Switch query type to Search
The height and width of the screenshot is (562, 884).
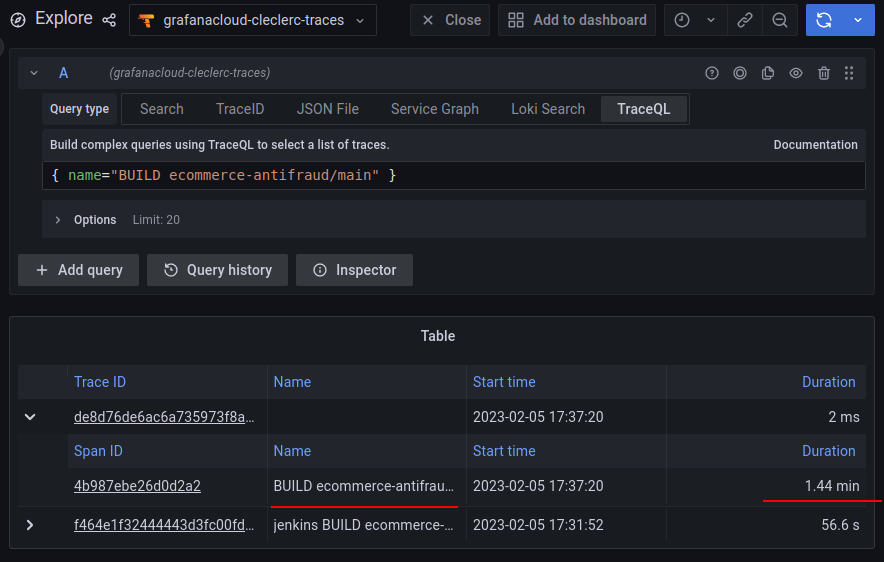(x=162, y=109)
